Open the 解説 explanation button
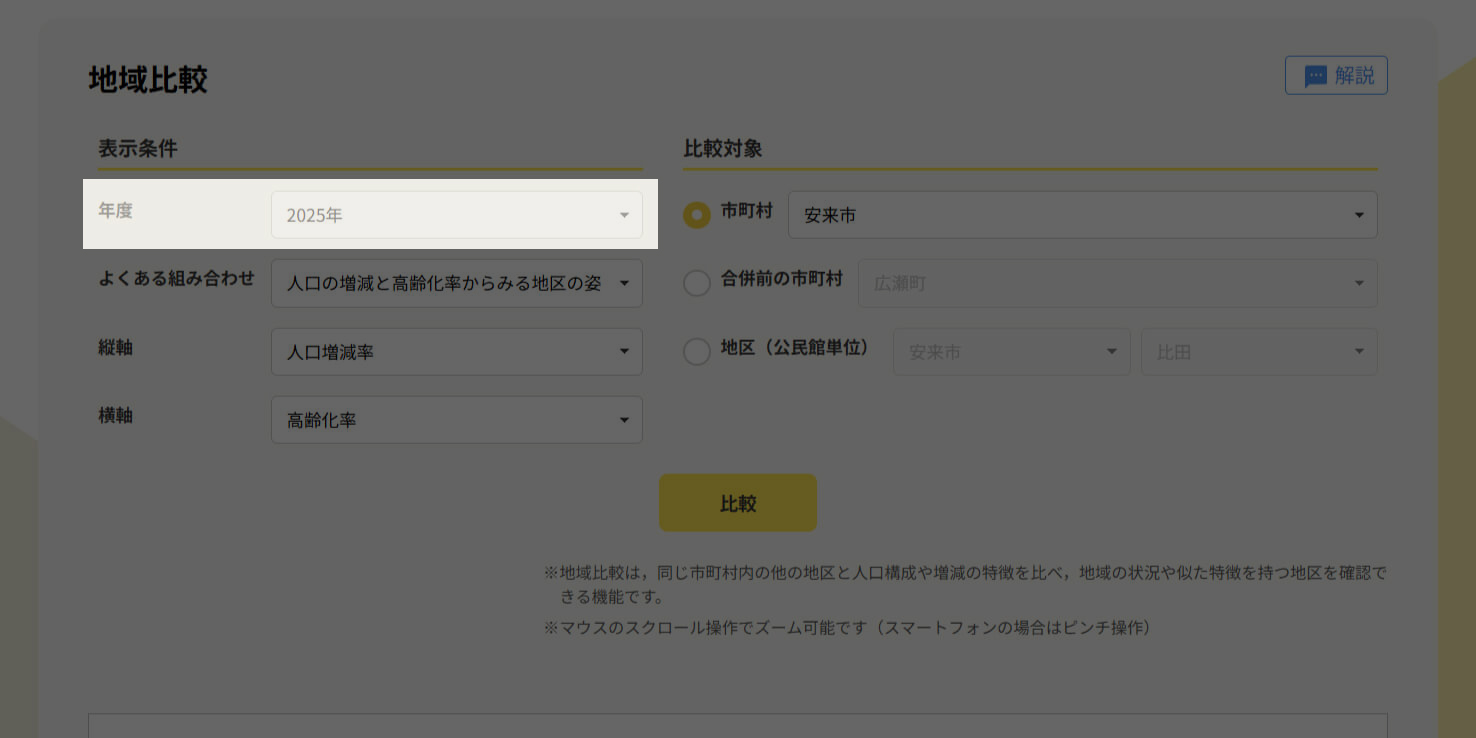The image size is (1476, 738). pos(1336,75)
